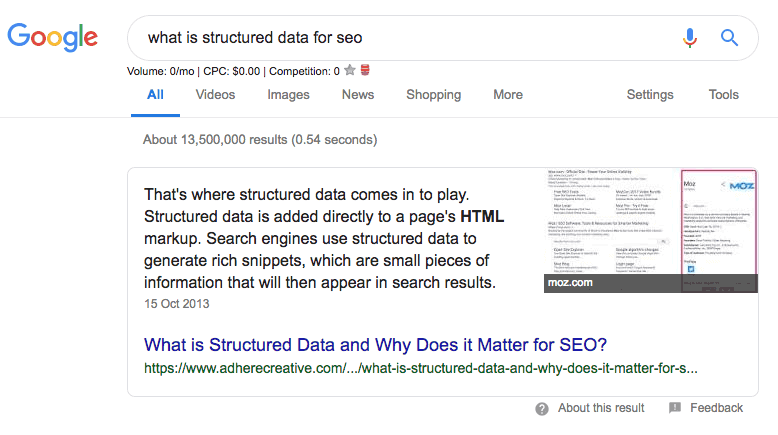Expand the More search categories menu
The image size is (778, 435).
[x=508, y=95]
